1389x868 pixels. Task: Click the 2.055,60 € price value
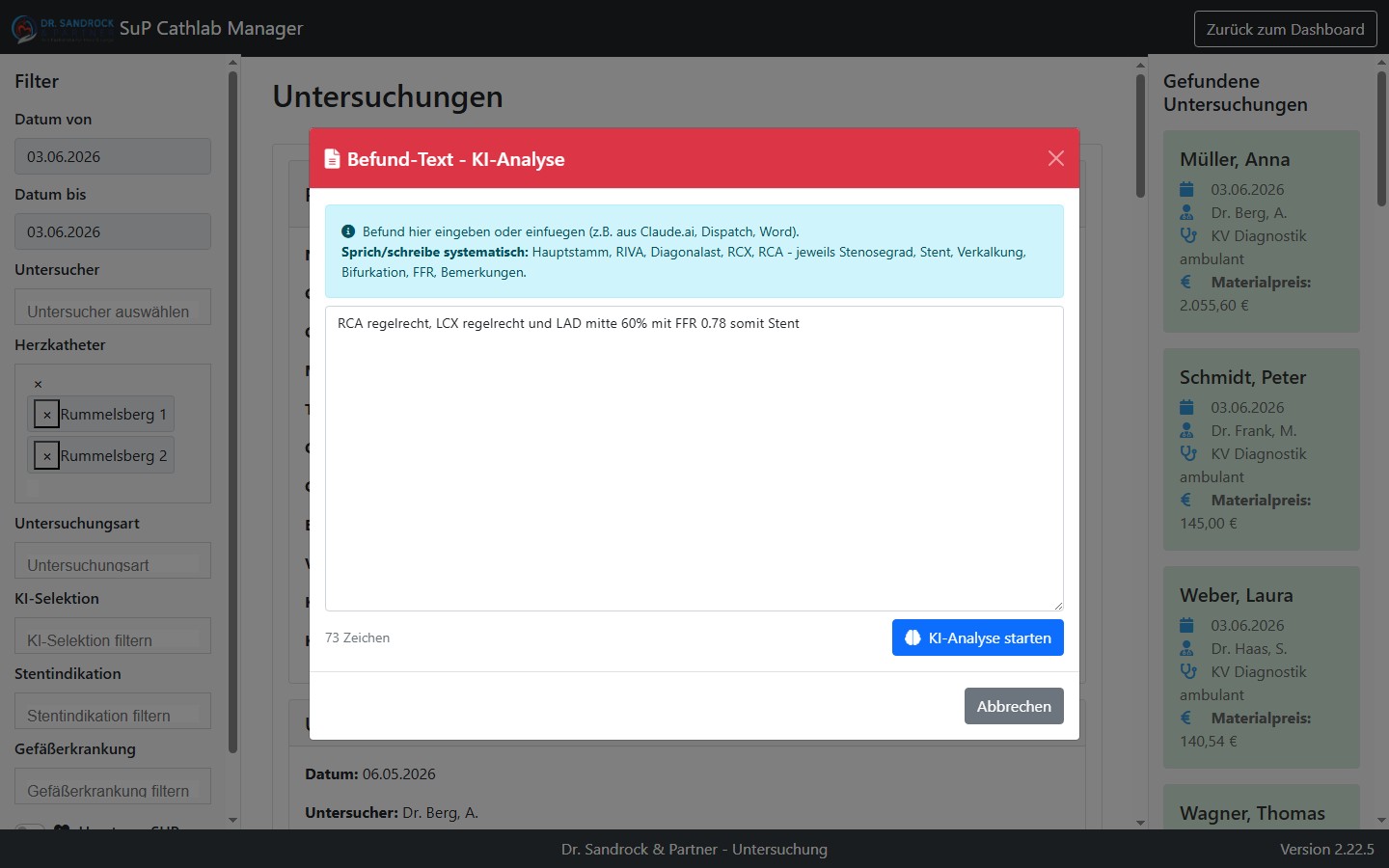1214,305
